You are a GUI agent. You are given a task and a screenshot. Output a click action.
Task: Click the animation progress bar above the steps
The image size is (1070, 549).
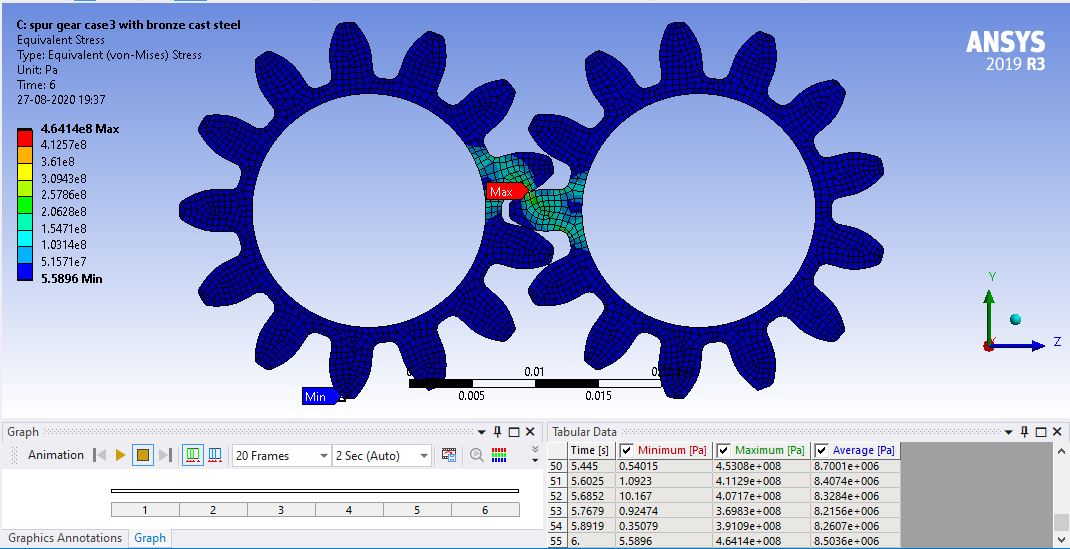pos(315,490)
